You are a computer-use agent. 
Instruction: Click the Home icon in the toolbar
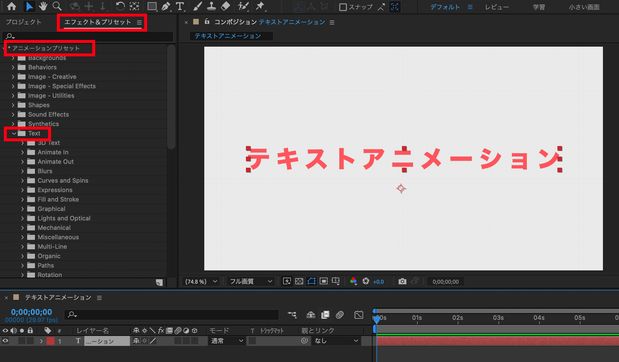11,6
